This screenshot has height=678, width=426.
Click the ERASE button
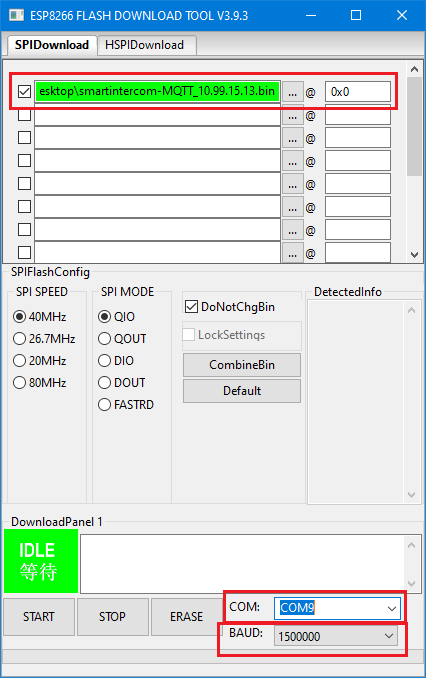click(186, 617)
